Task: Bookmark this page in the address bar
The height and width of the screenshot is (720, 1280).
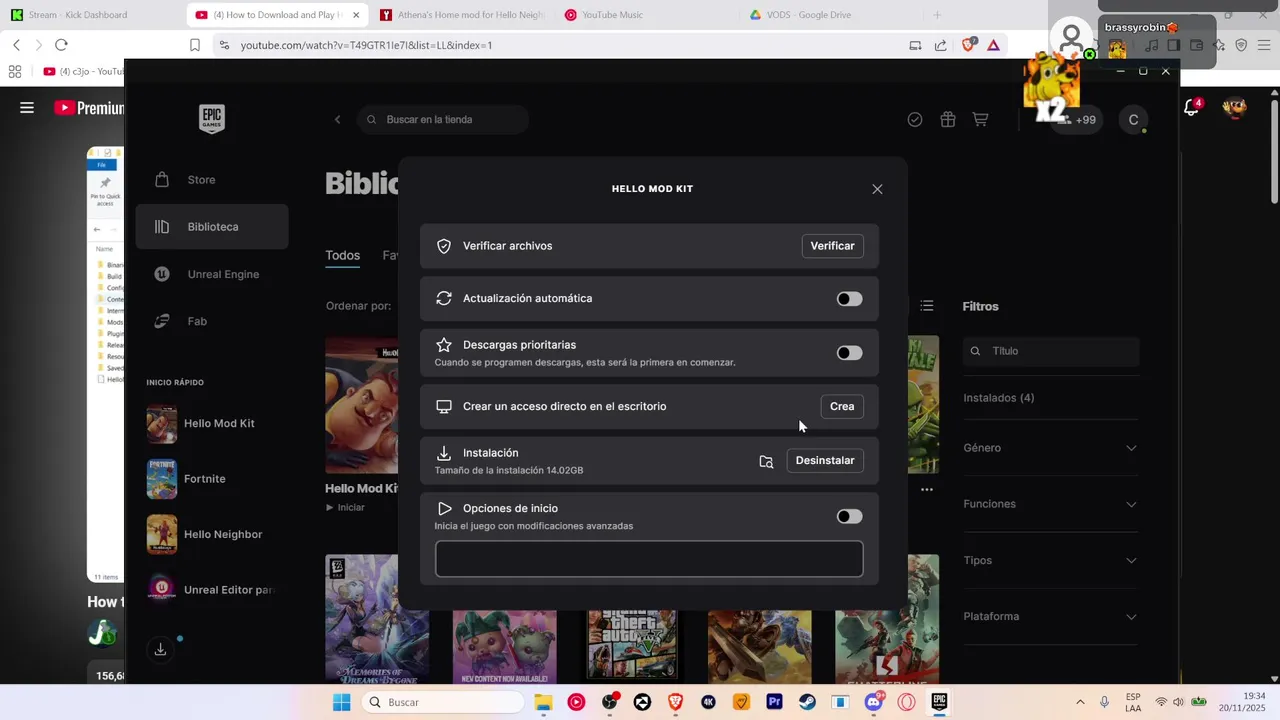Action: 195,45
